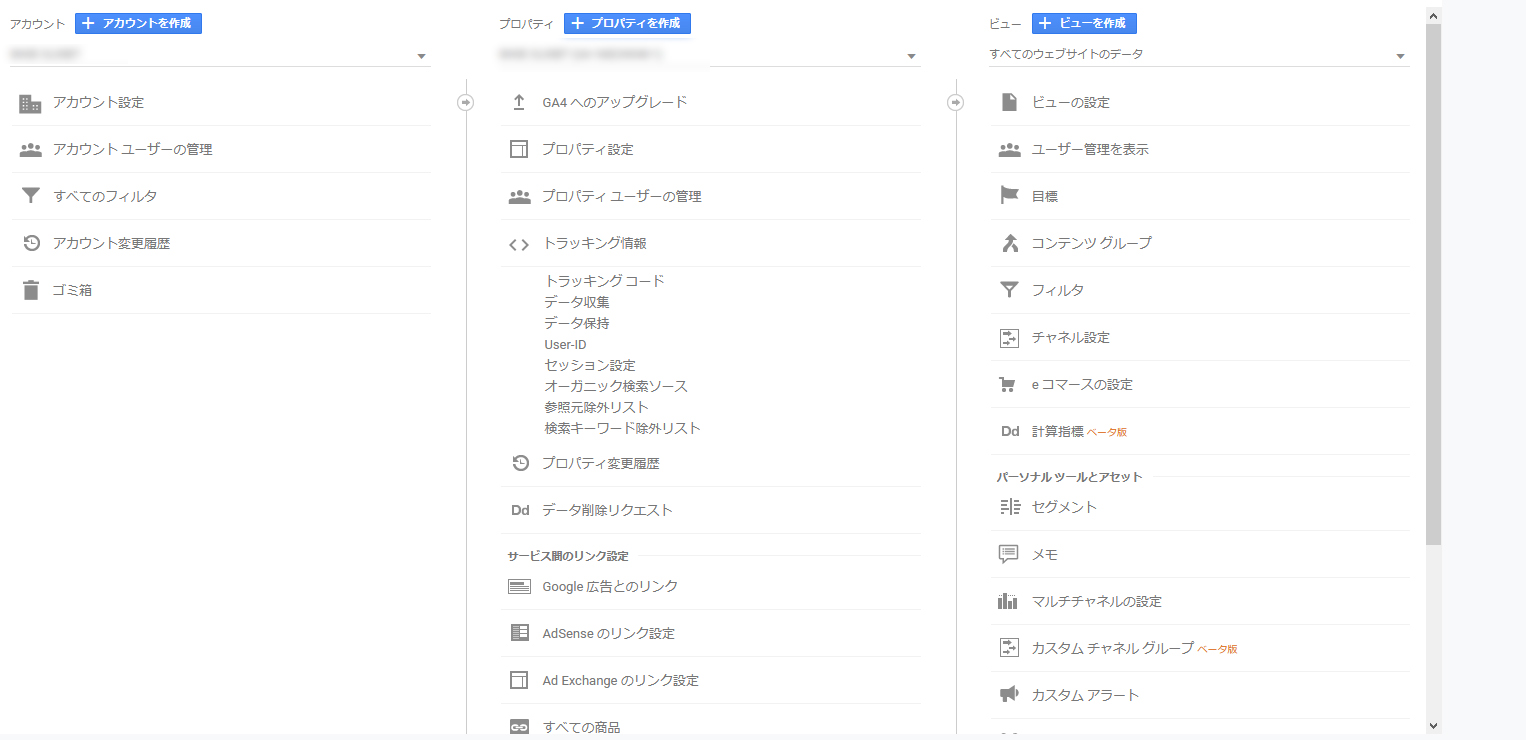This screenshot has height=740, width=1526.
Task: Open the マルチチャネルの設定 text
Action: (x=1096, y=601)
